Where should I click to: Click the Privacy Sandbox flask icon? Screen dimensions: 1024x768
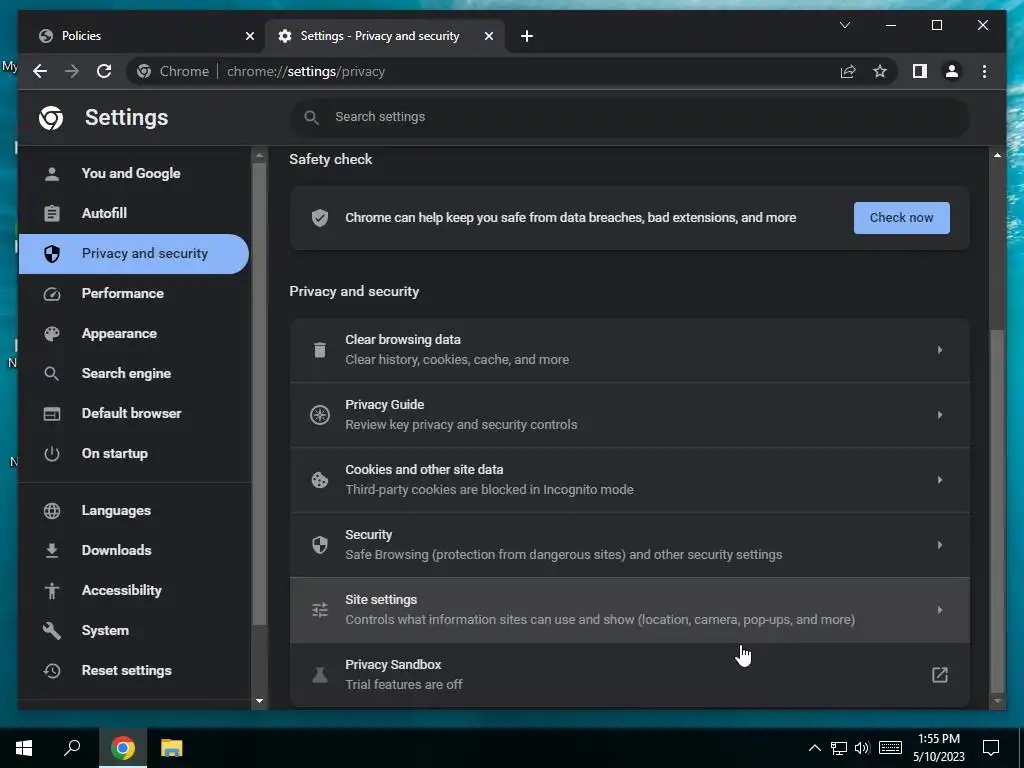point(319,675)
